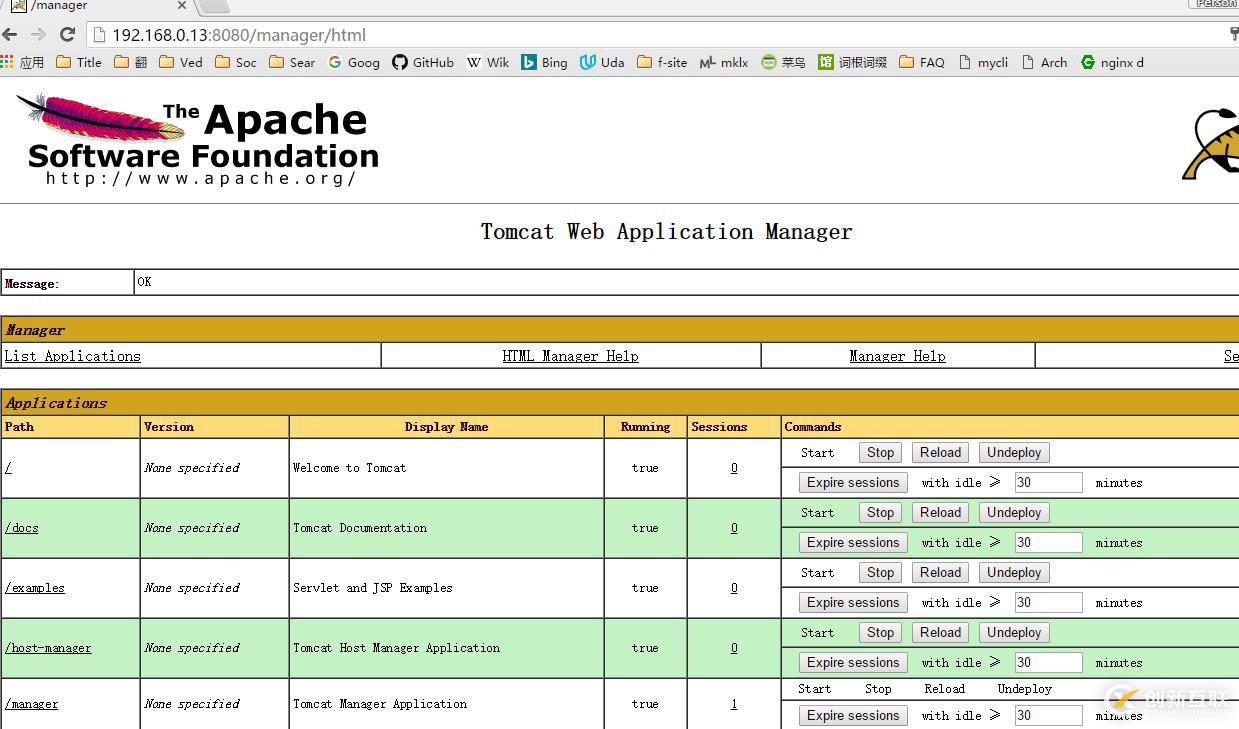Undeploy the /examples application
Image resolution: width=1239 pixels, height=729 pixels.
(1014, 573)
